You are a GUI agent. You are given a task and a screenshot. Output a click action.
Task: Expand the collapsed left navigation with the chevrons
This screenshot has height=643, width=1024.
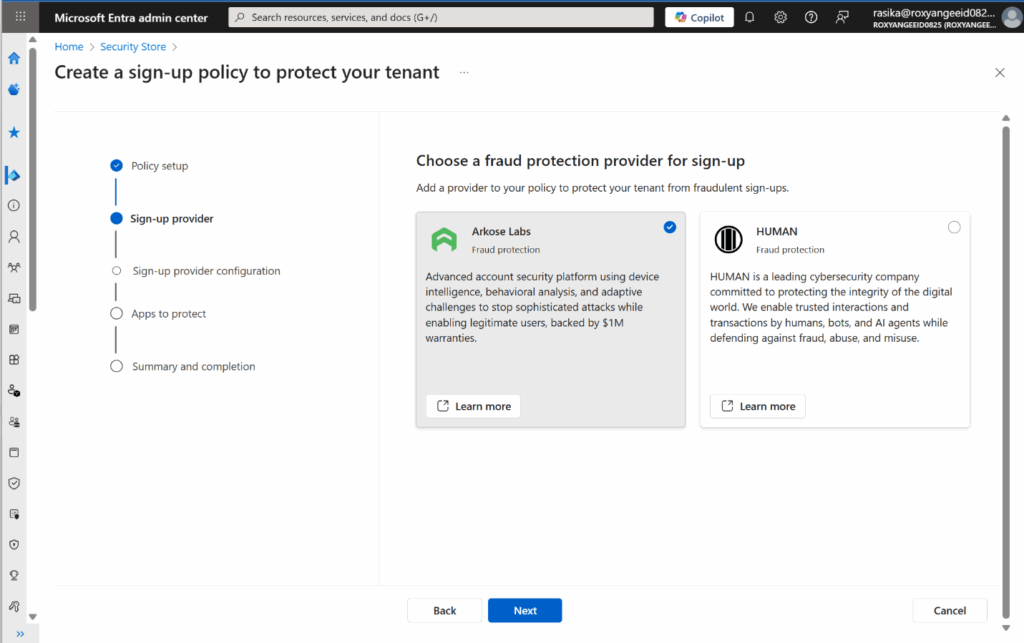coord(18,633)
